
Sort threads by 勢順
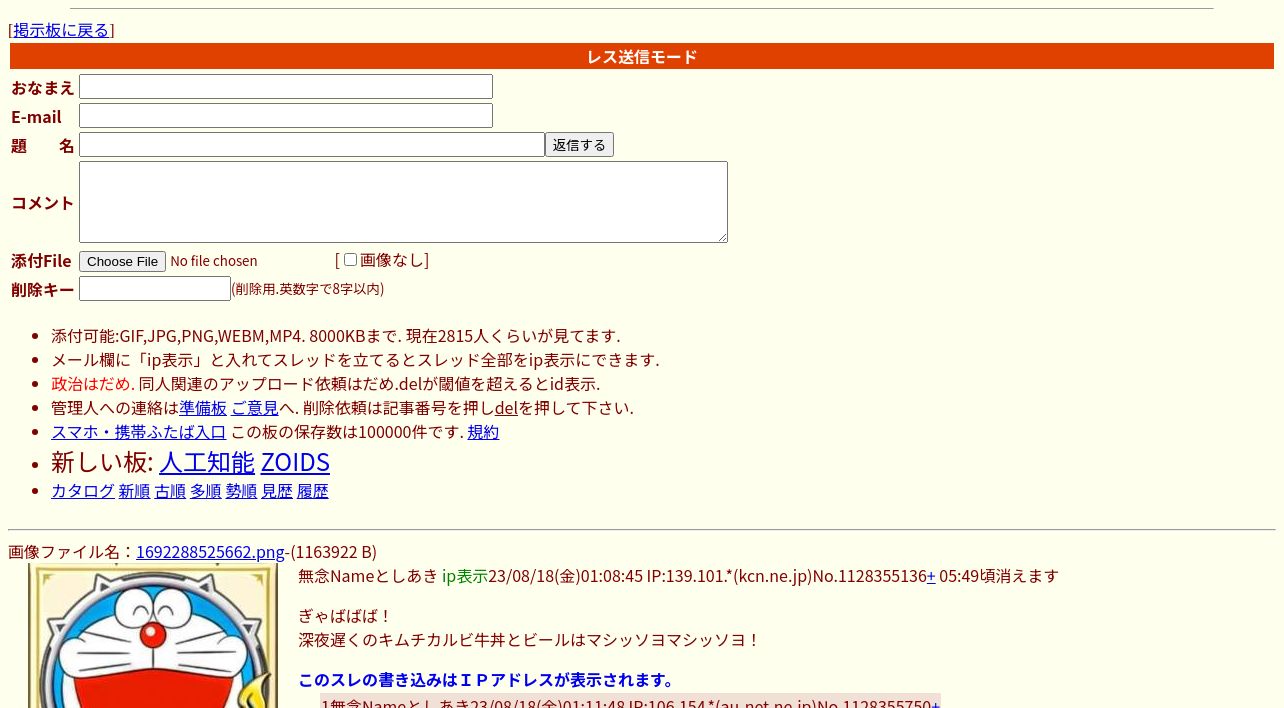point(241,491)
